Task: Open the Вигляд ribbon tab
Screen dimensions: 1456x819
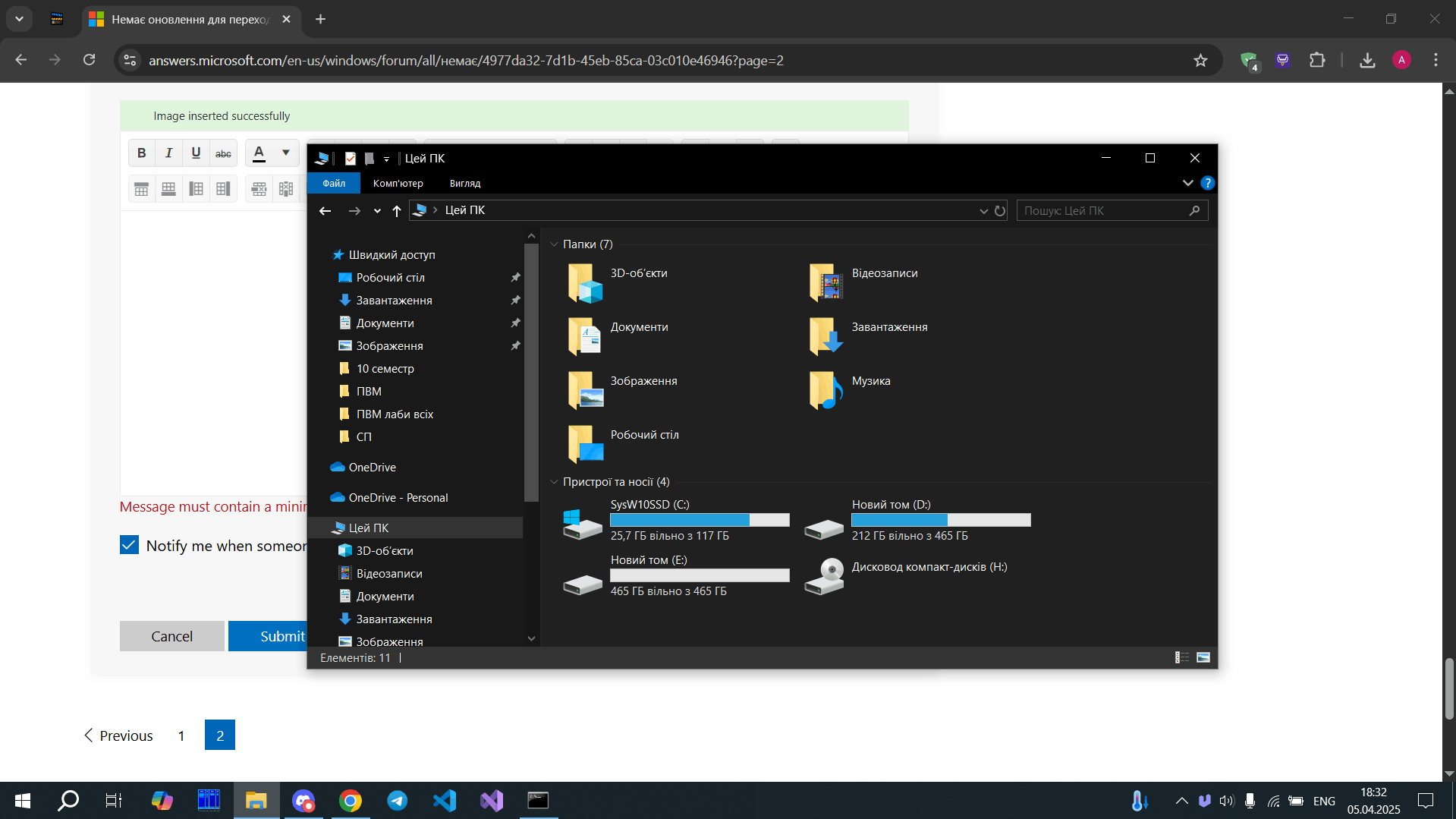Action: [x=465, y=183]
